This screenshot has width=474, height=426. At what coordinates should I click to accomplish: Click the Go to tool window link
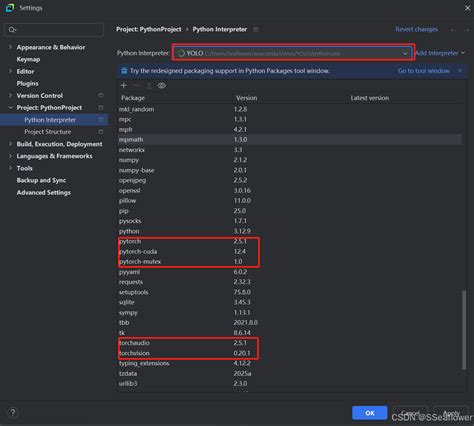coord(424,71)
